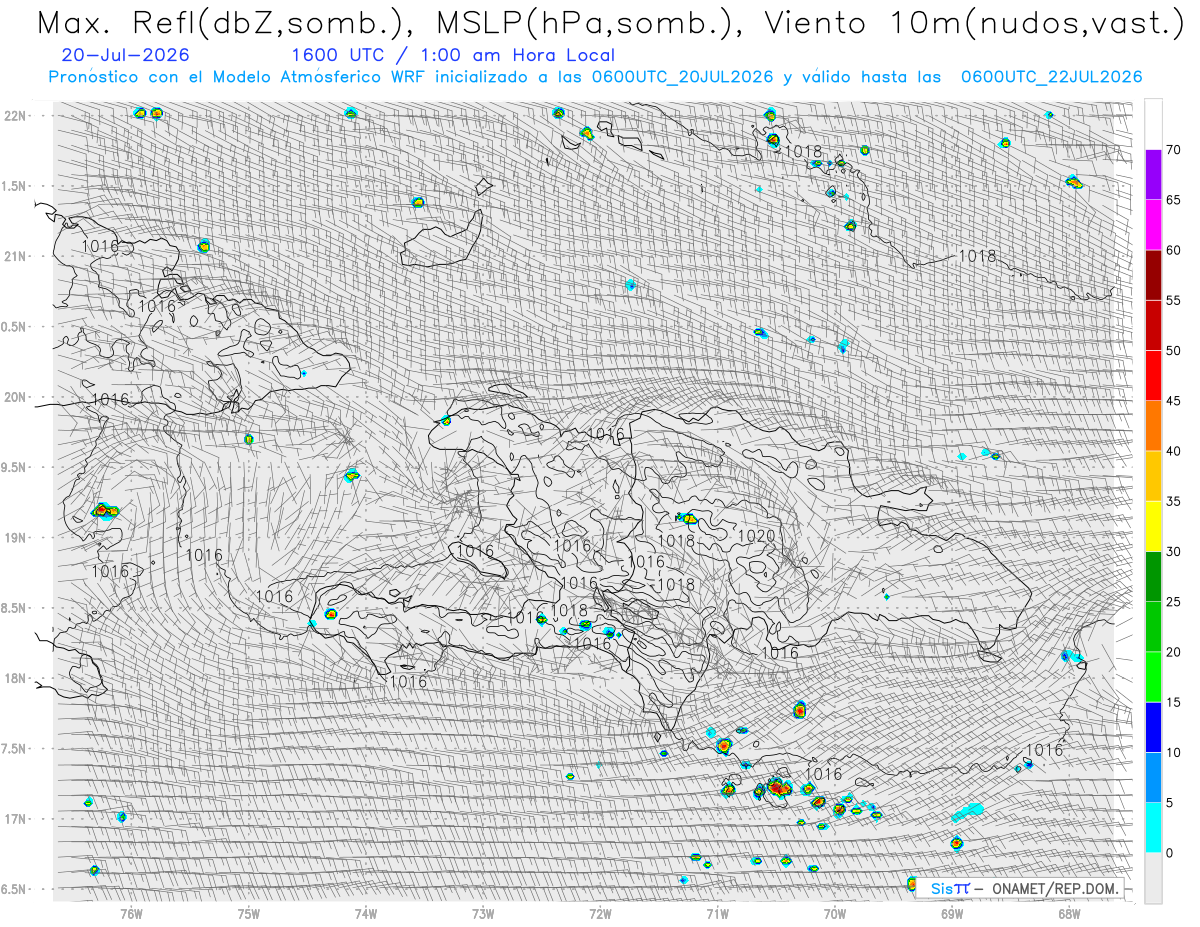Select the '75W' longitude label
The image size is (1200, 927).
pyautogui.click(x=249, y=912)
